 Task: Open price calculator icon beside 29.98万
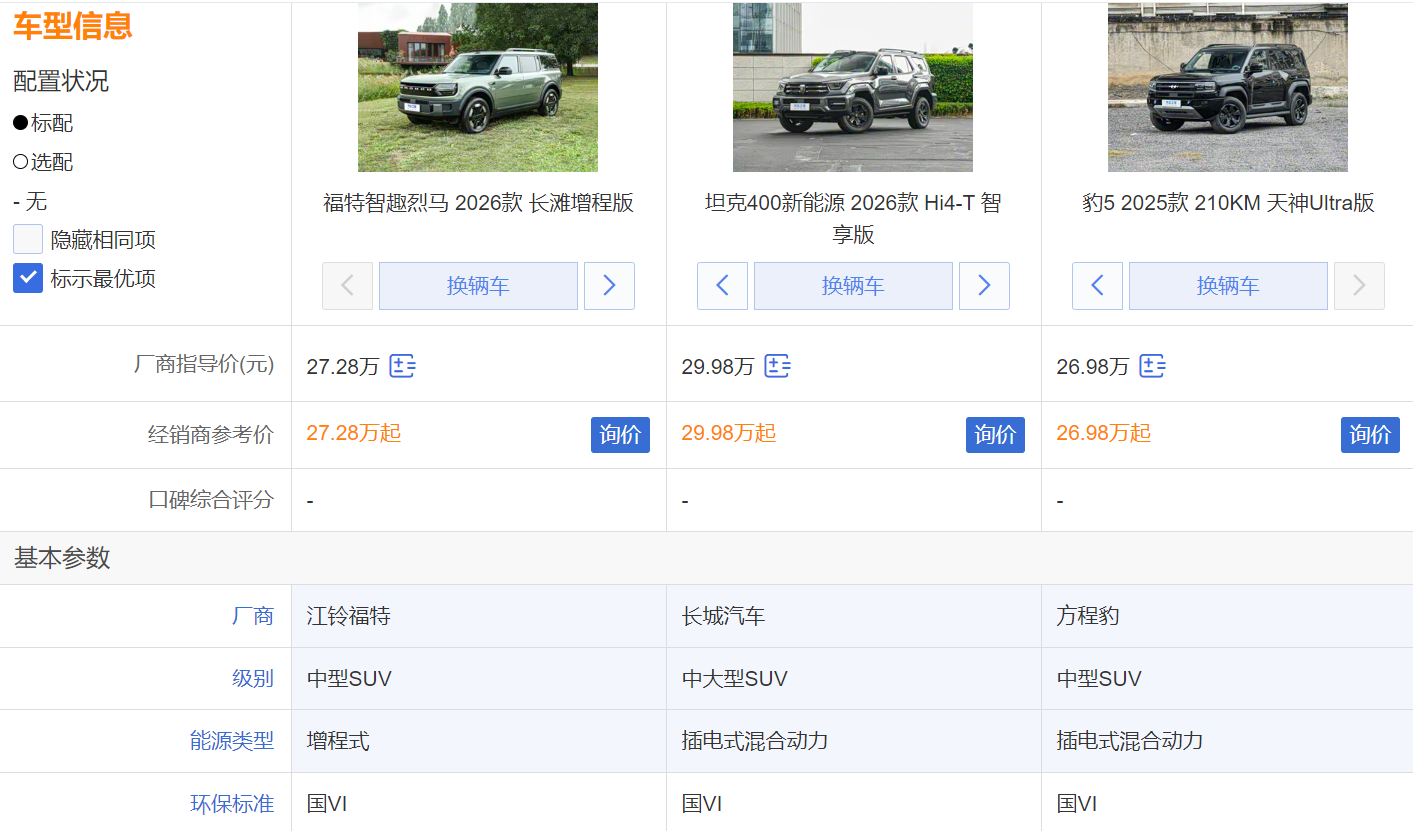777,366
